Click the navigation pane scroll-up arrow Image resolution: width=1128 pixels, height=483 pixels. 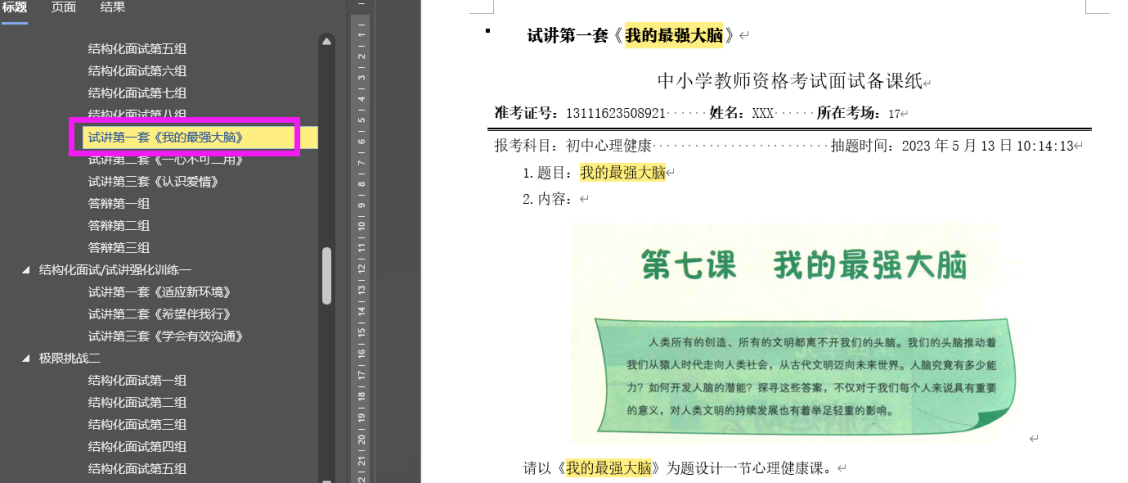click(x=326, y=41)
